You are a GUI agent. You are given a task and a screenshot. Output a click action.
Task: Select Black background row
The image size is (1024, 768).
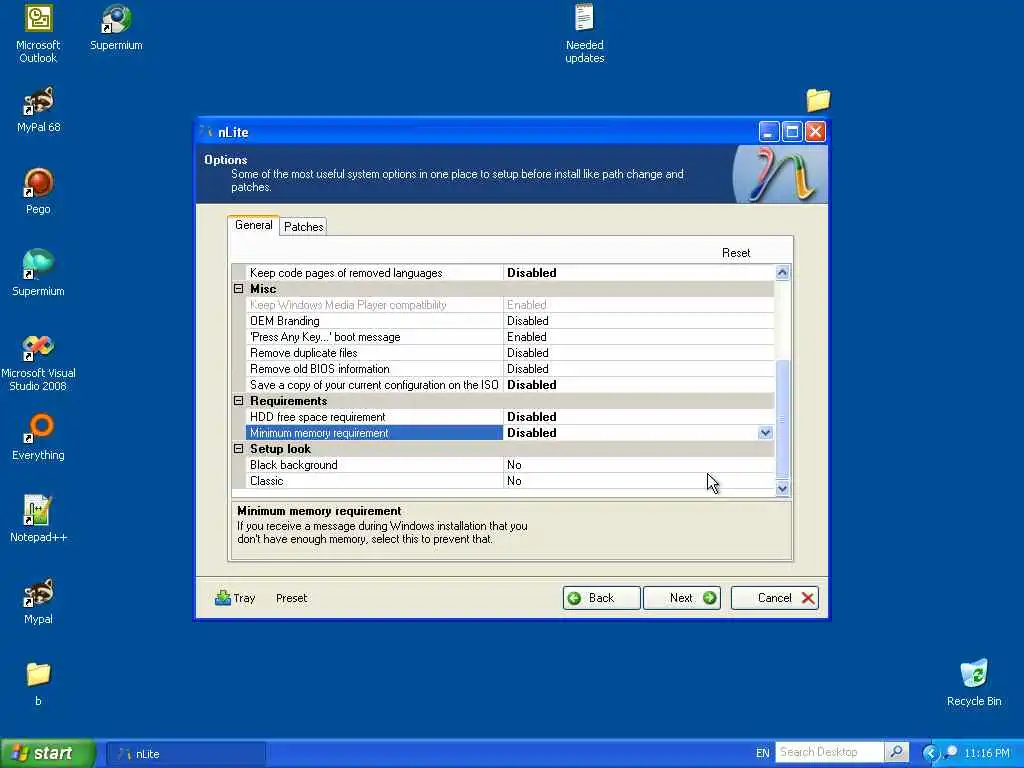tap(509, 465)
